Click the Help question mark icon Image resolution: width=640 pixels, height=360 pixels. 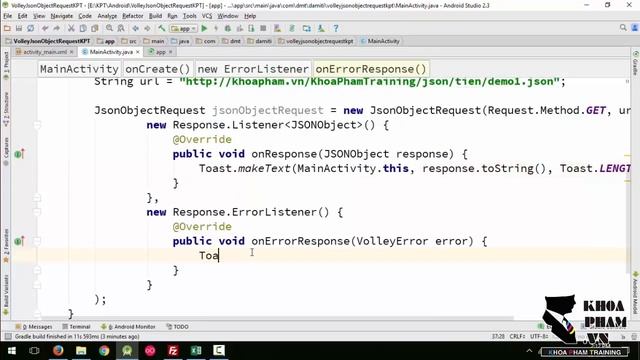(x=336, y=28)
